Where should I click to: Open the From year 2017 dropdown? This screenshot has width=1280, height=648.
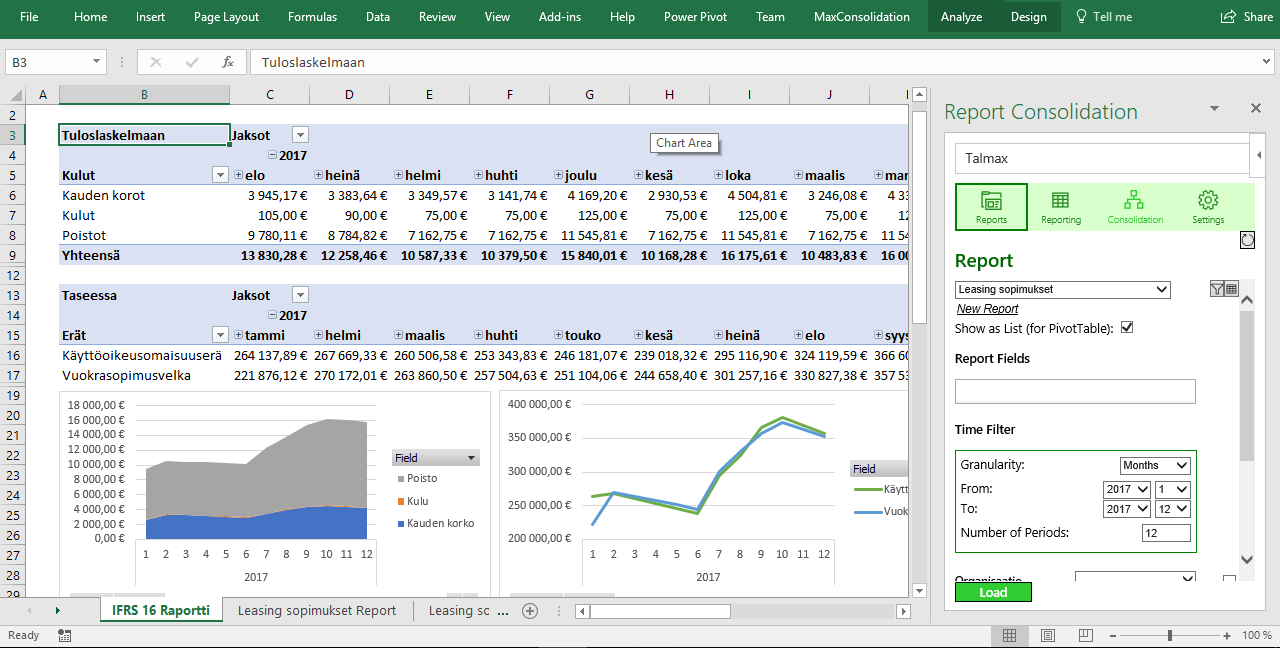click(1127, 489)
